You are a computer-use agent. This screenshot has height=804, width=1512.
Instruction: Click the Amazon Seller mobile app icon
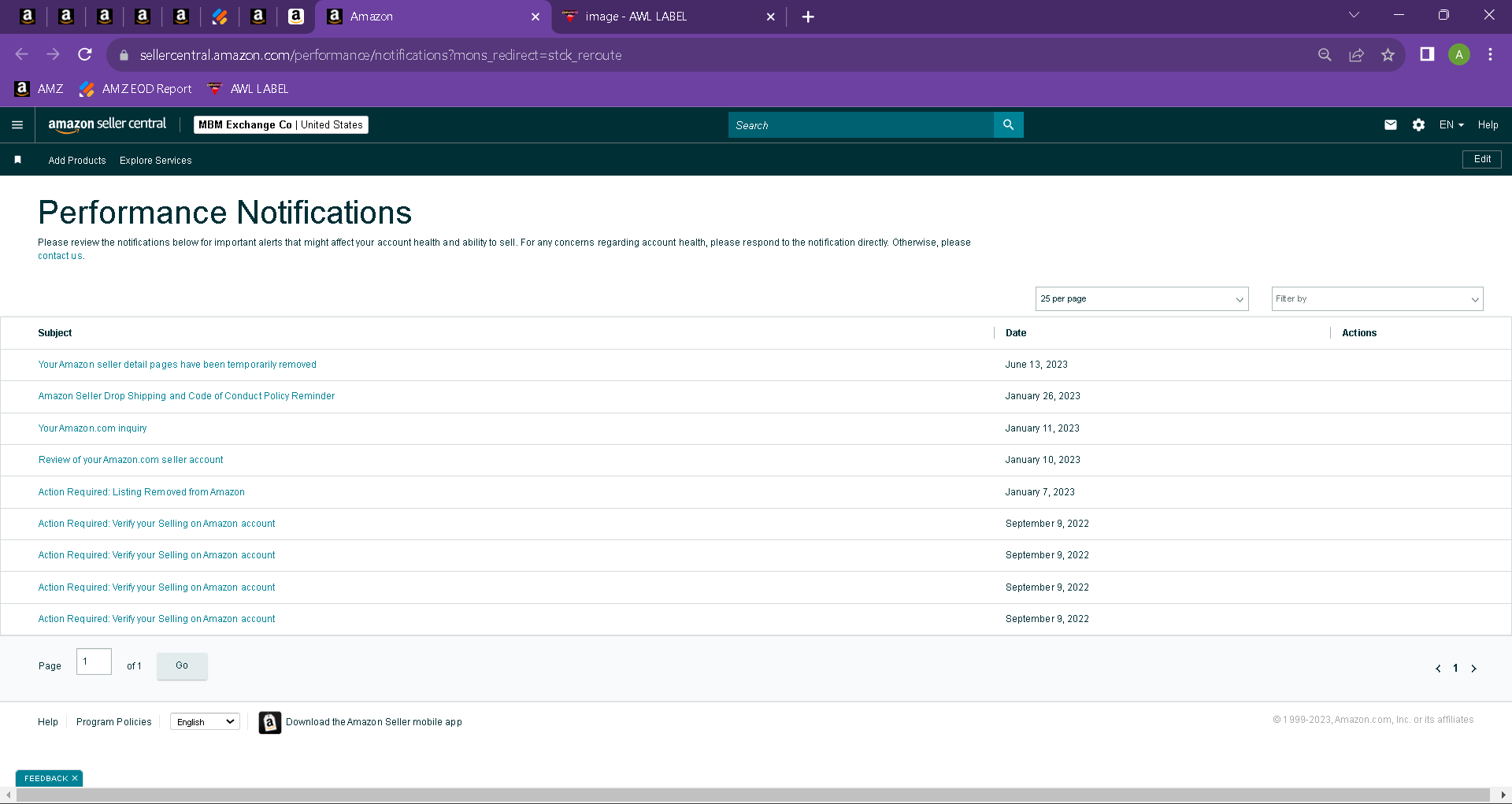point(270,722)
